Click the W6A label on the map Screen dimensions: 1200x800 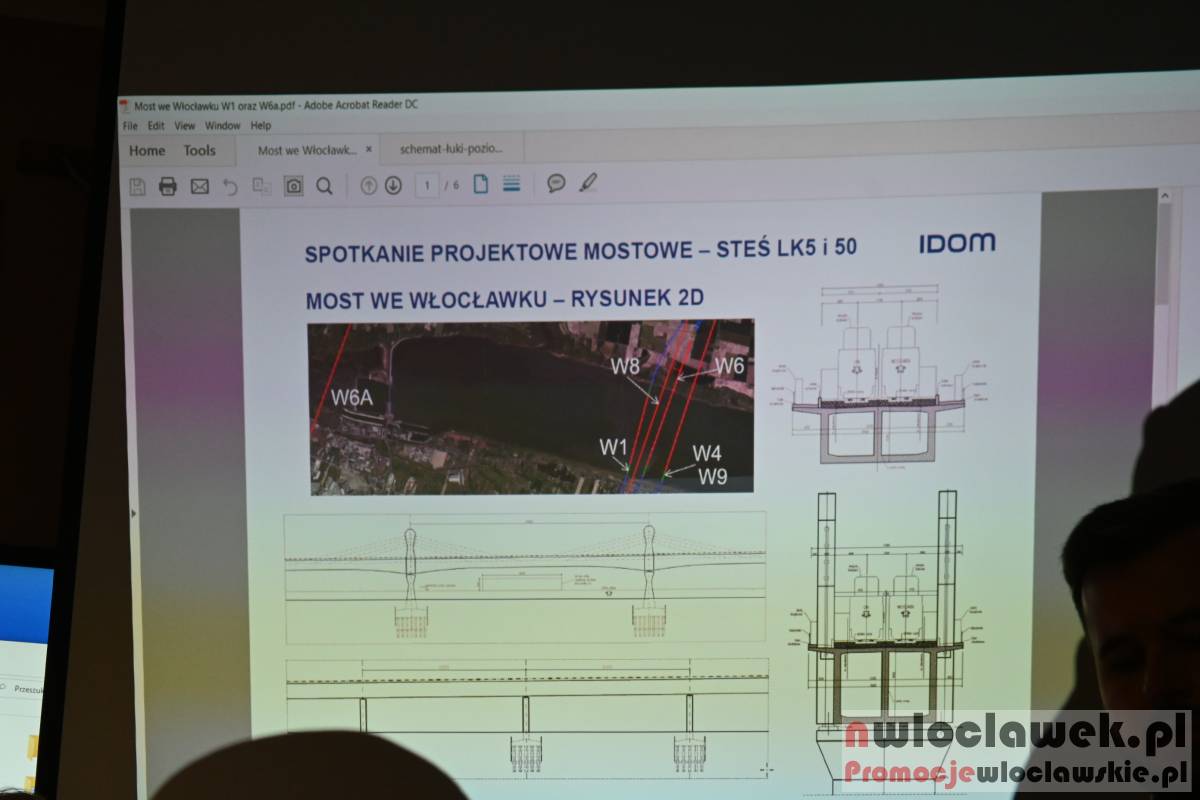352,397
